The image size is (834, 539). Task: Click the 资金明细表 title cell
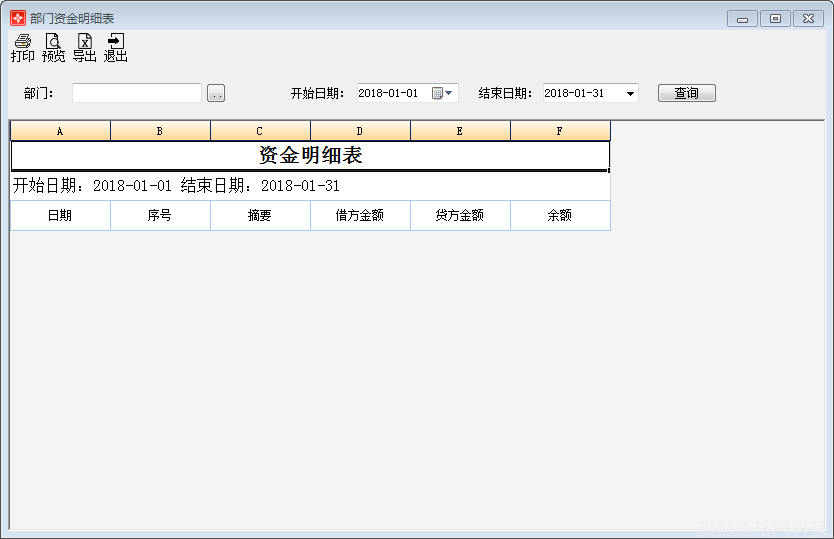coord(310,156)
